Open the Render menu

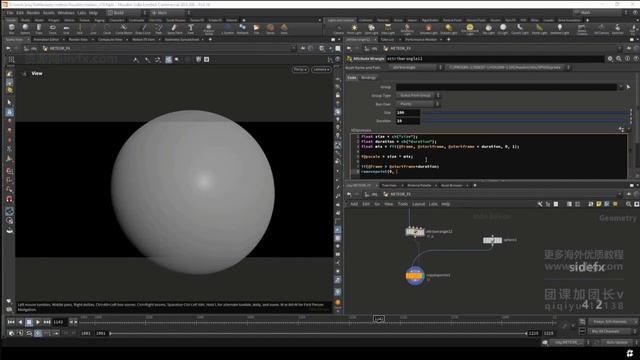(33, 13)
